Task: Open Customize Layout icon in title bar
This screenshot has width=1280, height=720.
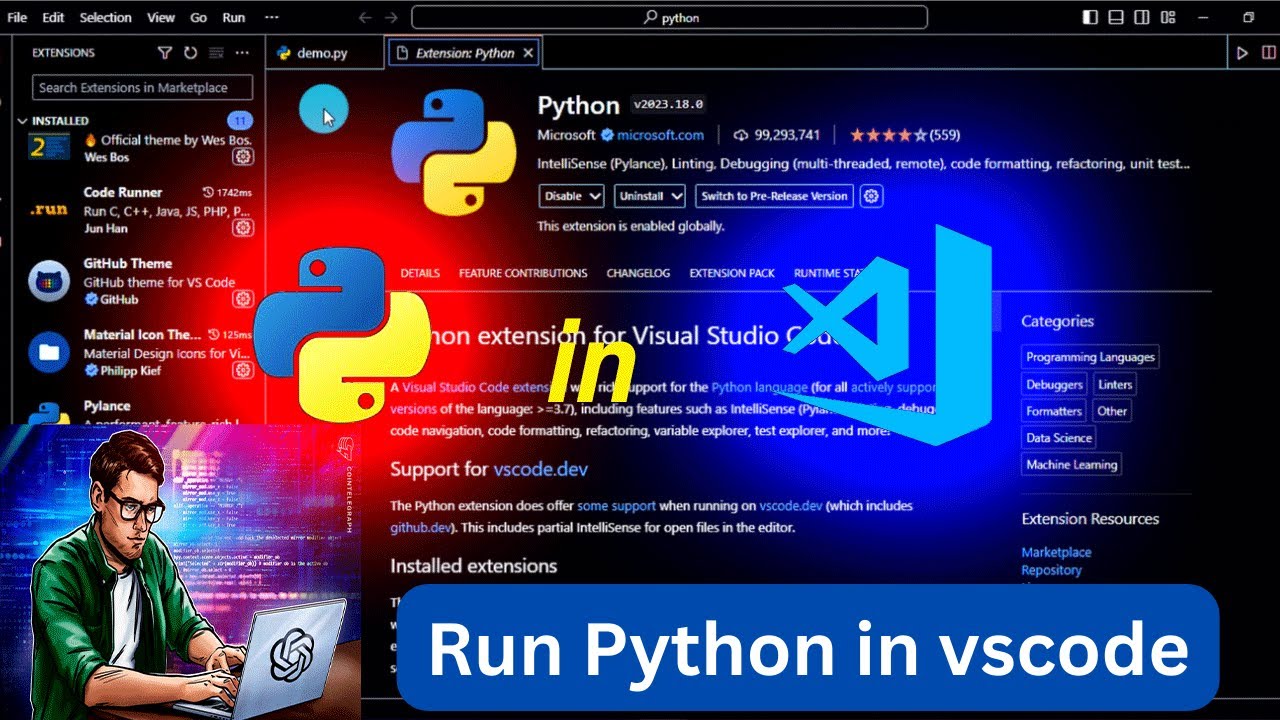Action: coord(1168,17)
